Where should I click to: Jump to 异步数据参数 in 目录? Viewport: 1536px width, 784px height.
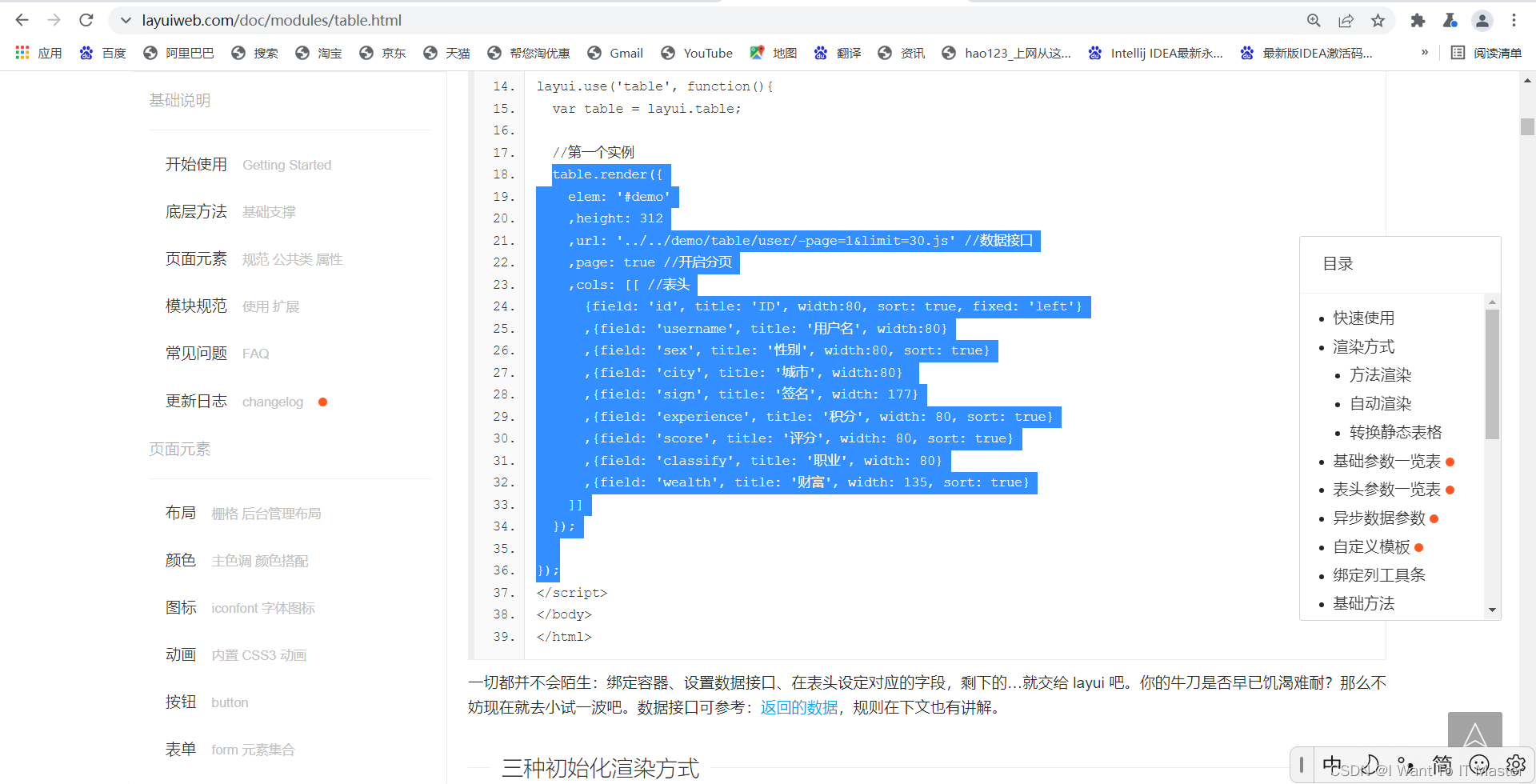[x=1379, y=518]
